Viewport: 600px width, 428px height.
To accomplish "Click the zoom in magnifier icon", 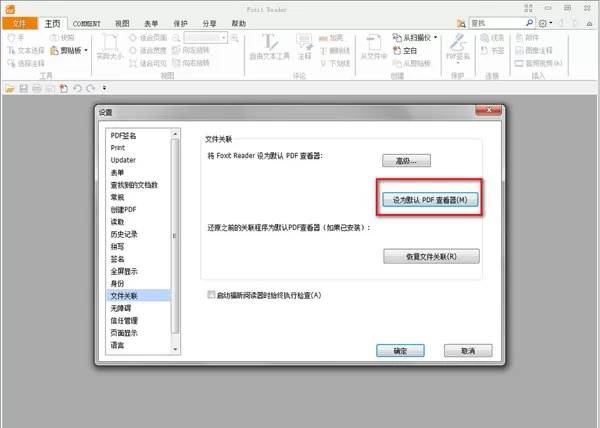I will pos(235,37).
